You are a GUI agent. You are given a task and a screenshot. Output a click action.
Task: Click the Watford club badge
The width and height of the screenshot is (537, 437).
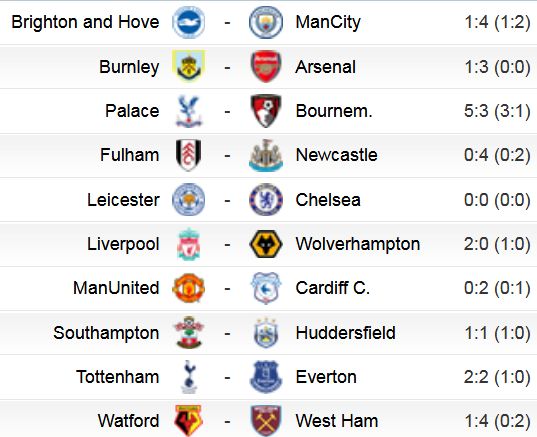pyautogui.click(x=188, y=421)
